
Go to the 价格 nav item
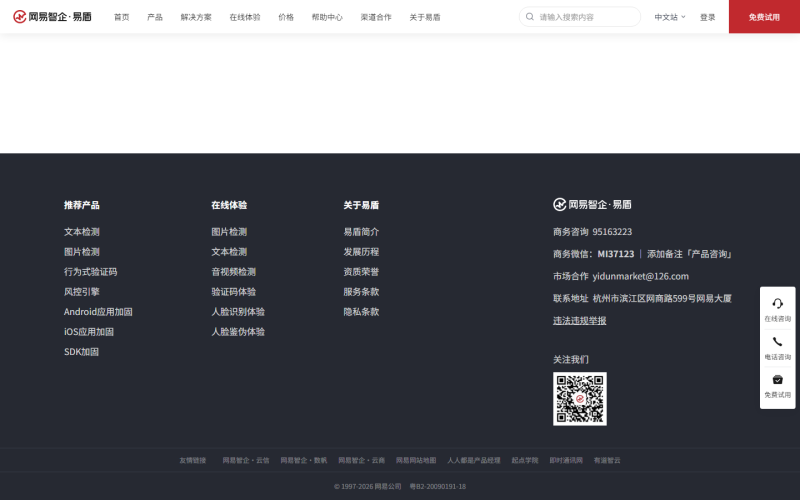[286, 17]
